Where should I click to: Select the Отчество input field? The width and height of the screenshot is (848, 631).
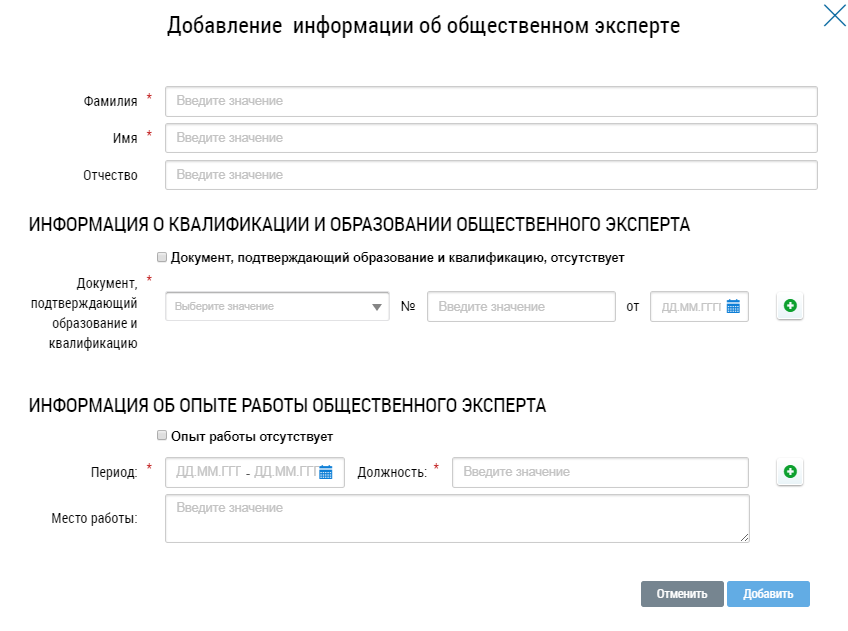pos(491,175)
